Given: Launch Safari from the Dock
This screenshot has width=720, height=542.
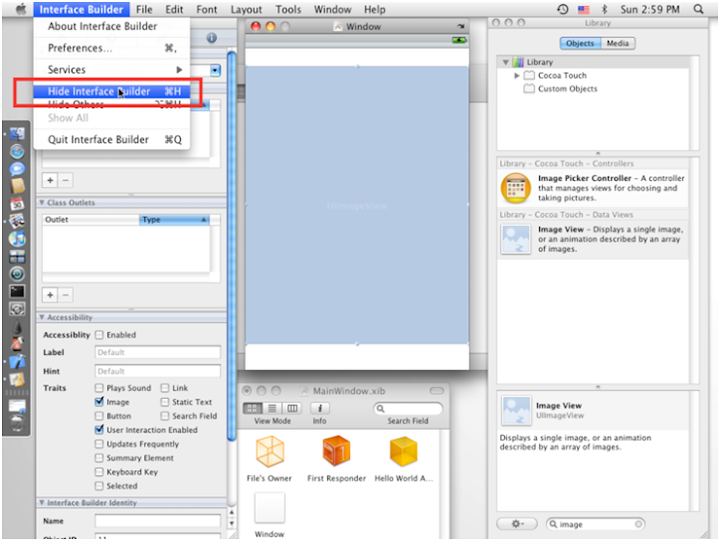Looking at the screenshot, I should pos(17,151).
